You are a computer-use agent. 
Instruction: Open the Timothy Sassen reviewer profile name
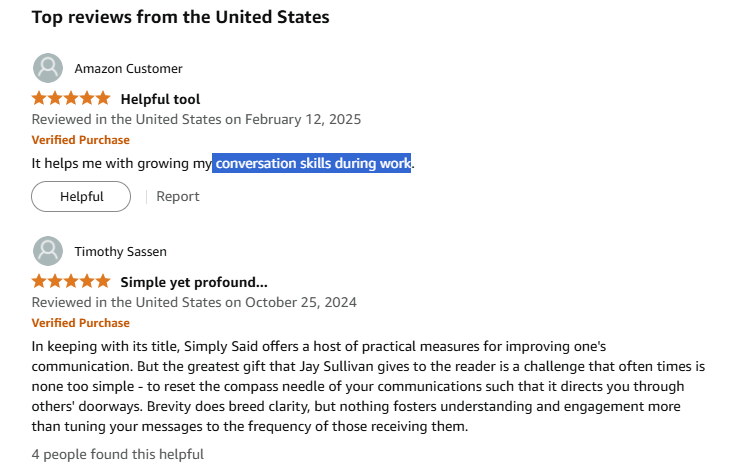[x=121, y=251]
